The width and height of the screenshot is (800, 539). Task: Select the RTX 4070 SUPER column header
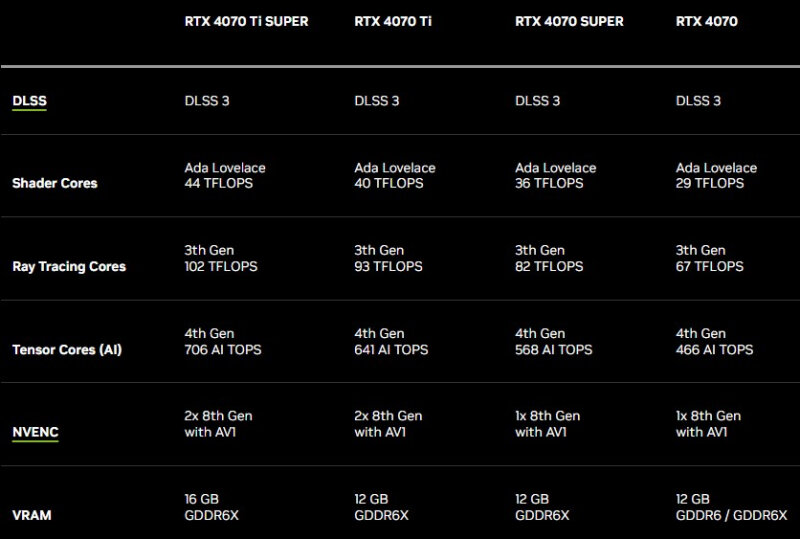[x=569, y=21]
